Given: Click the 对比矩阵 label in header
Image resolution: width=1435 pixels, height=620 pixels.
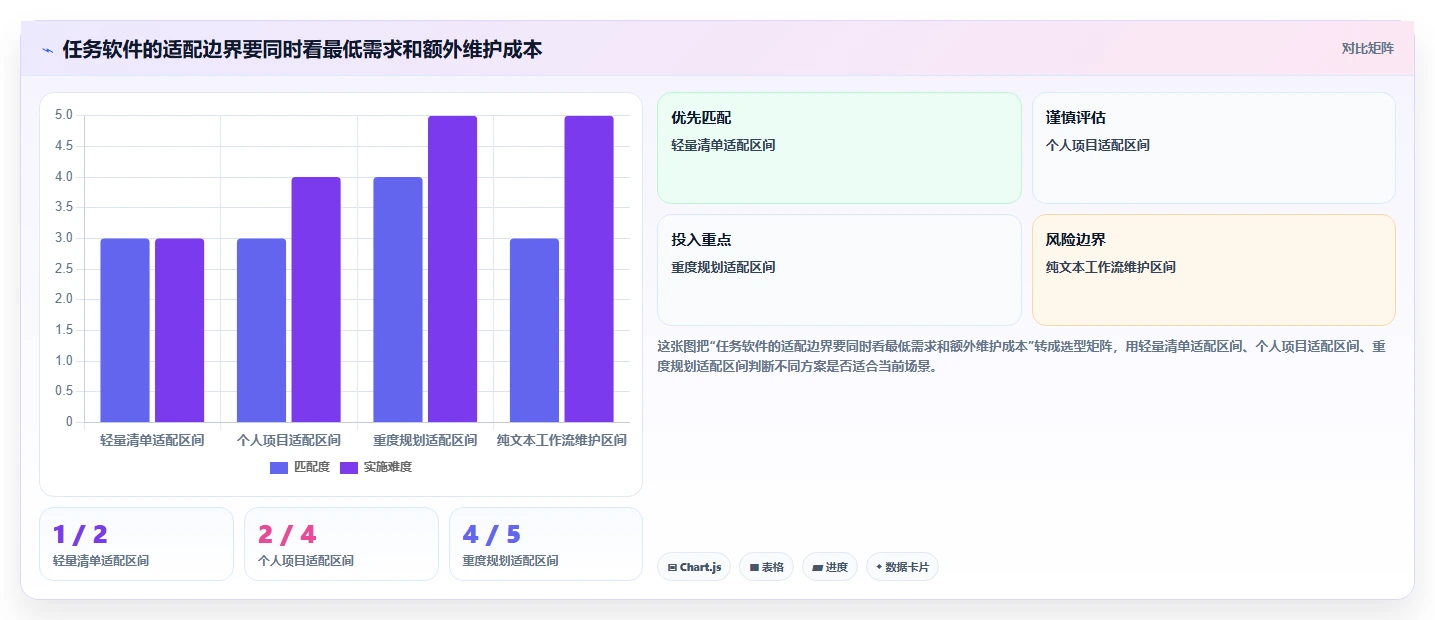Looking at the screenshot, I should click(x=1367, y=48).
